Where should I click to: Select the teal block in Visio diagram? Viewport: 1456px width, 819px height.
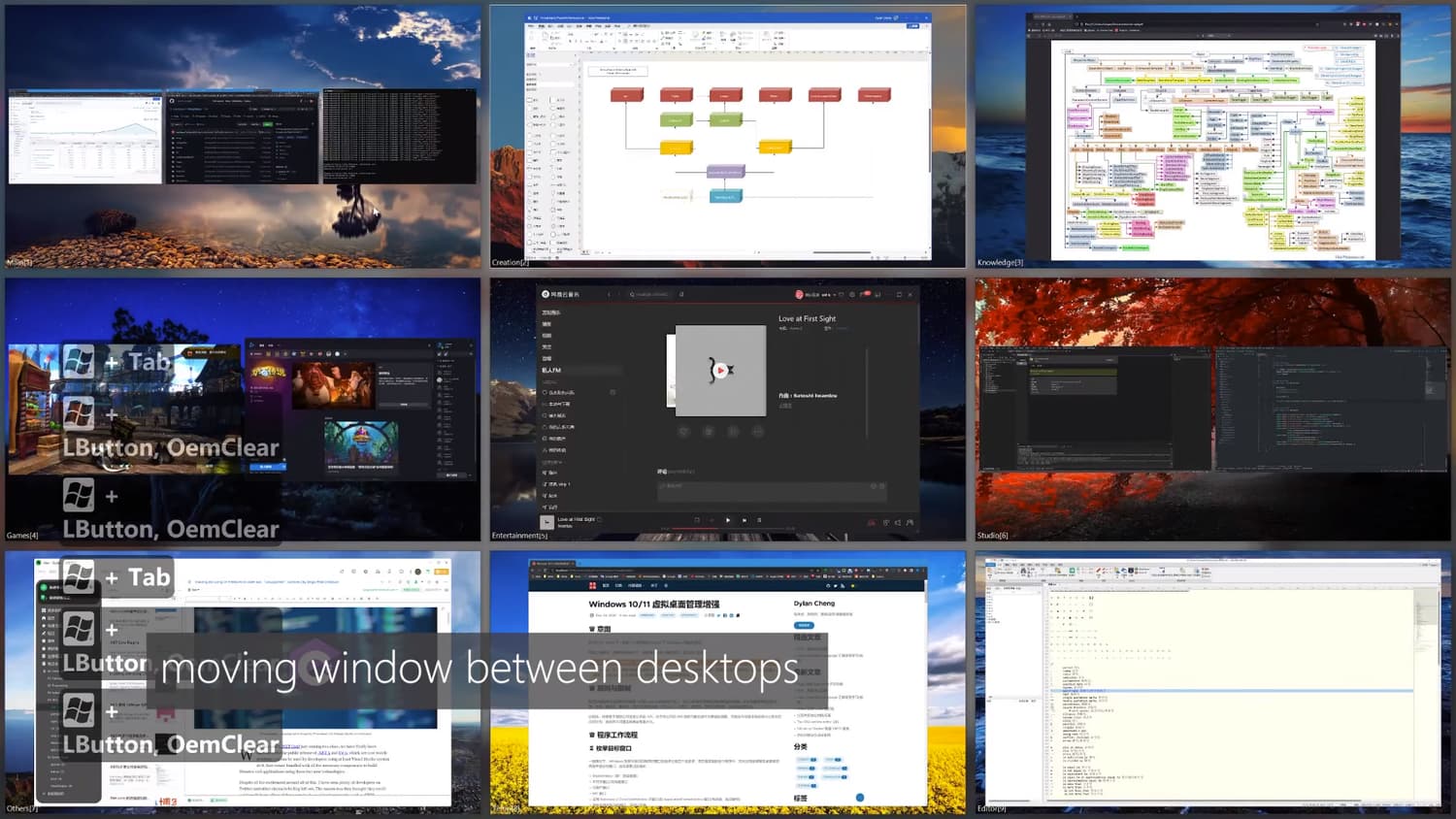pyautogui.click(x=724, y=196)
